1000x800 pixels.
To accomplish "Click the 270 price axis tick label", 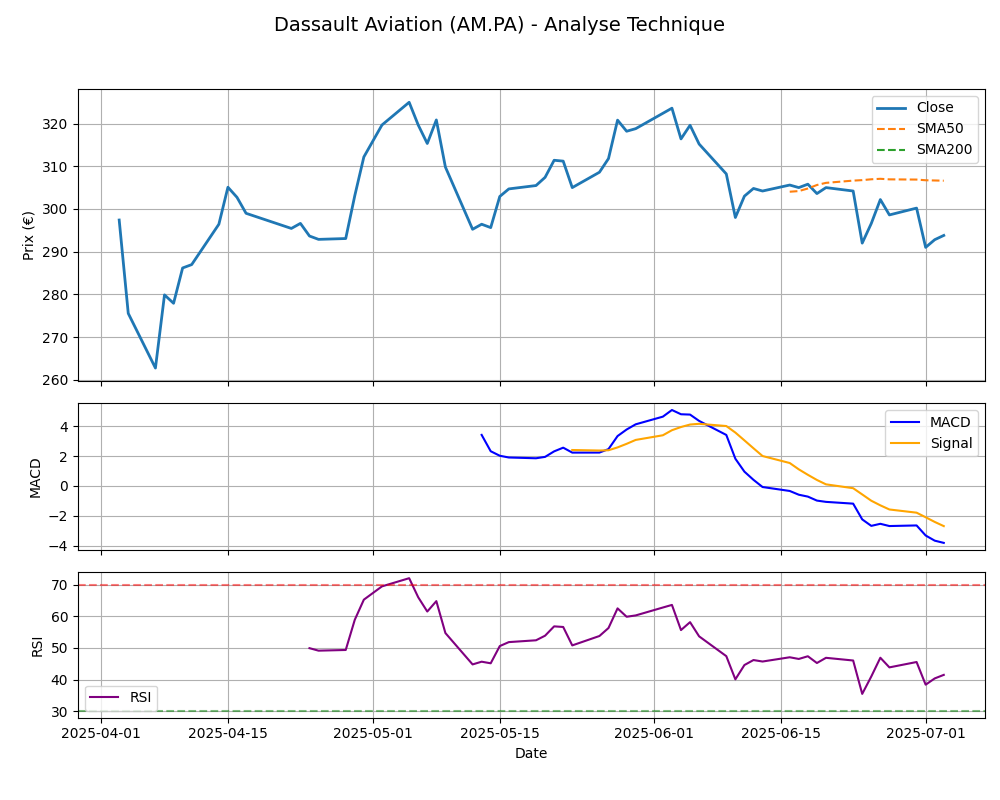I will tap(55, 338).
